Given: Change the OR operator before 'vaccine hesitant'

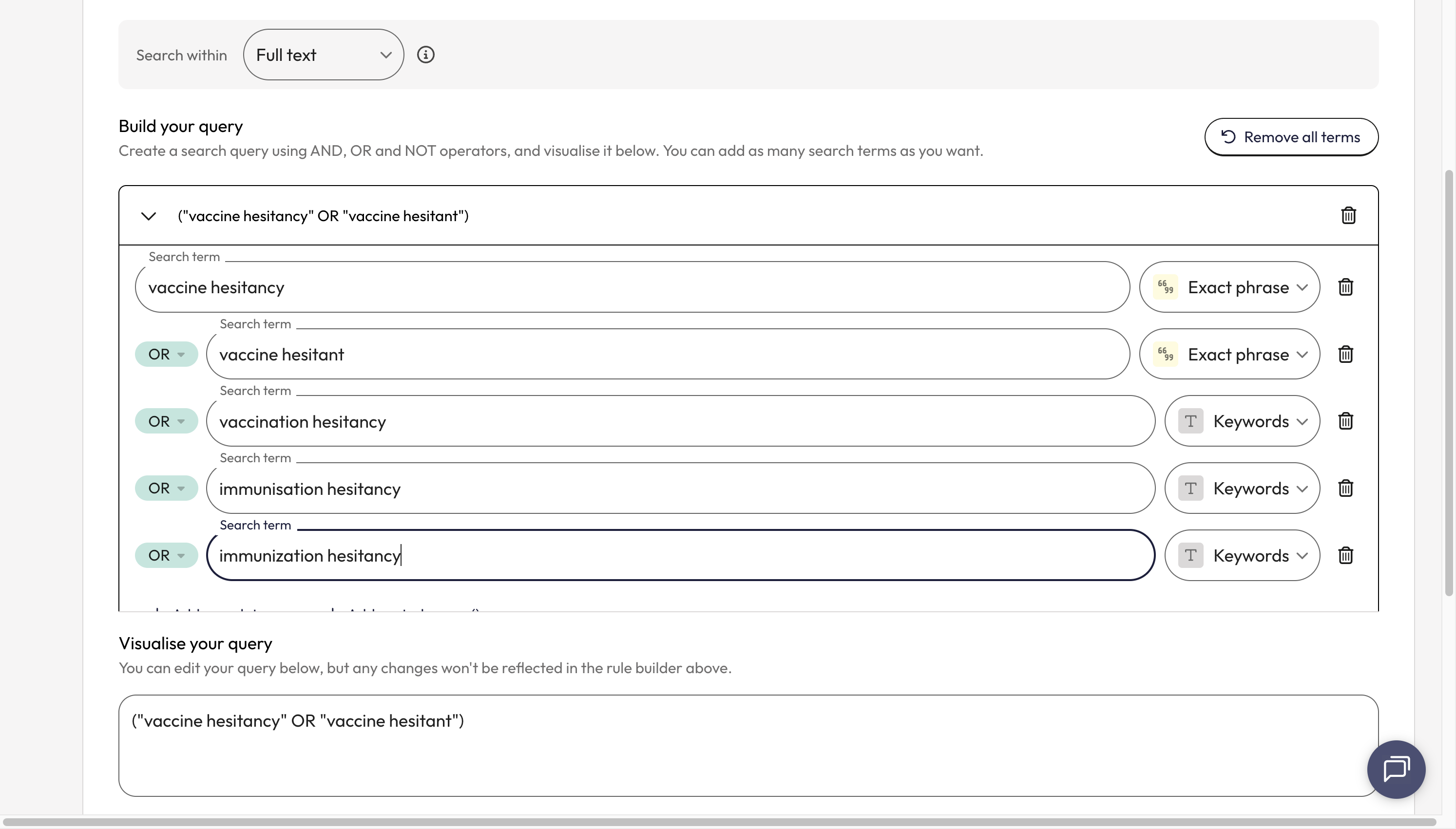Looking at the screenshot, I should pos(166,354).
